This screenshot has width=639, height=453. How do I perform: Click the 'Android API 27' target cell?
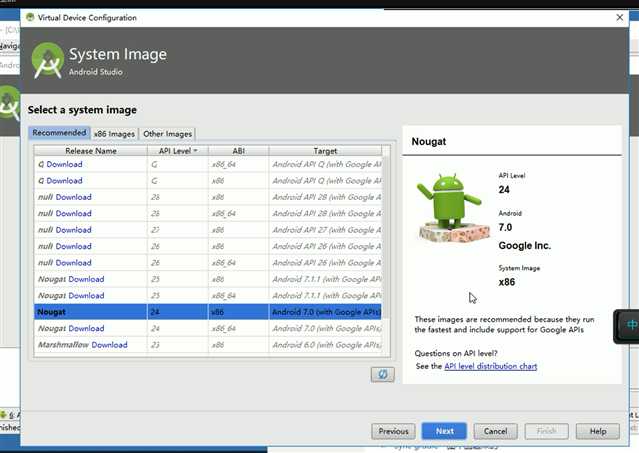pos(326,230)
